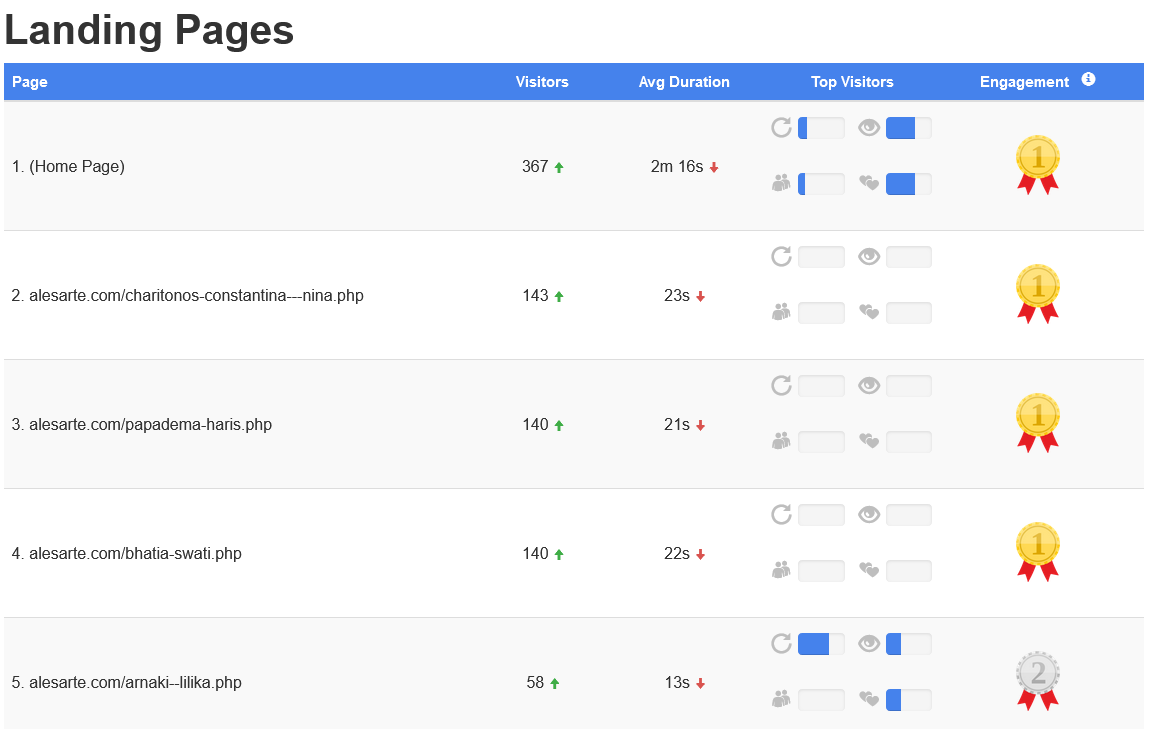The width and height of the screenshot is (1152, 729).
Task: Click the people icon in arnaki--lilika row
Action: pos(781,699)
